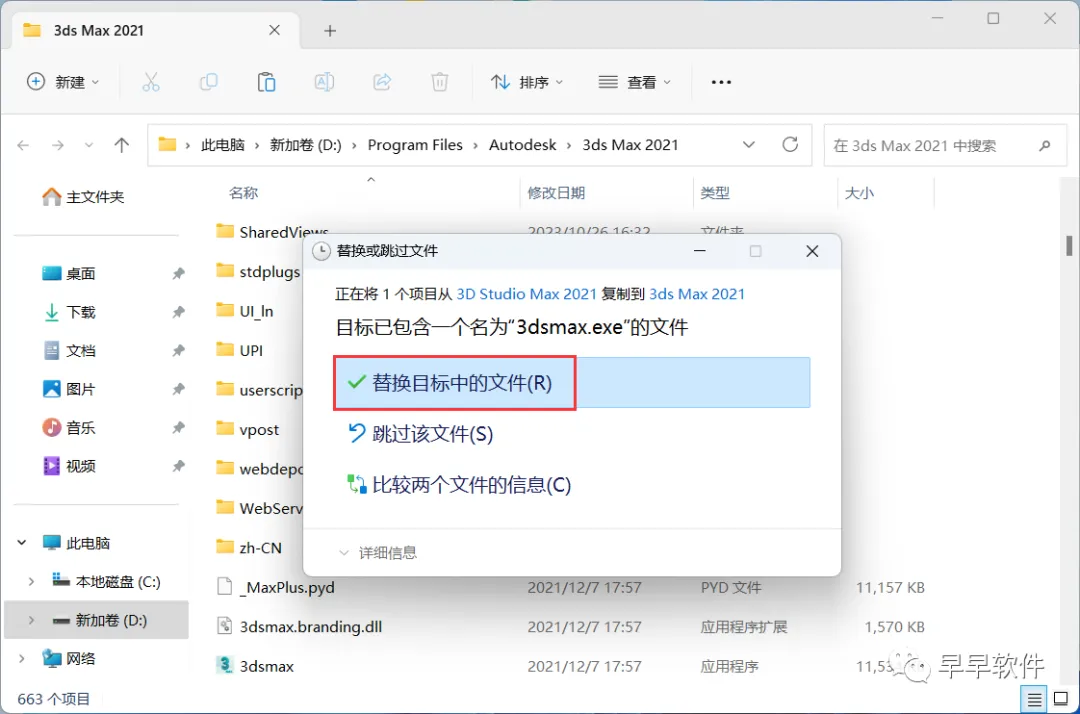
Task: Choose 替换目标中的文件(R)
Action: [572, 383]
